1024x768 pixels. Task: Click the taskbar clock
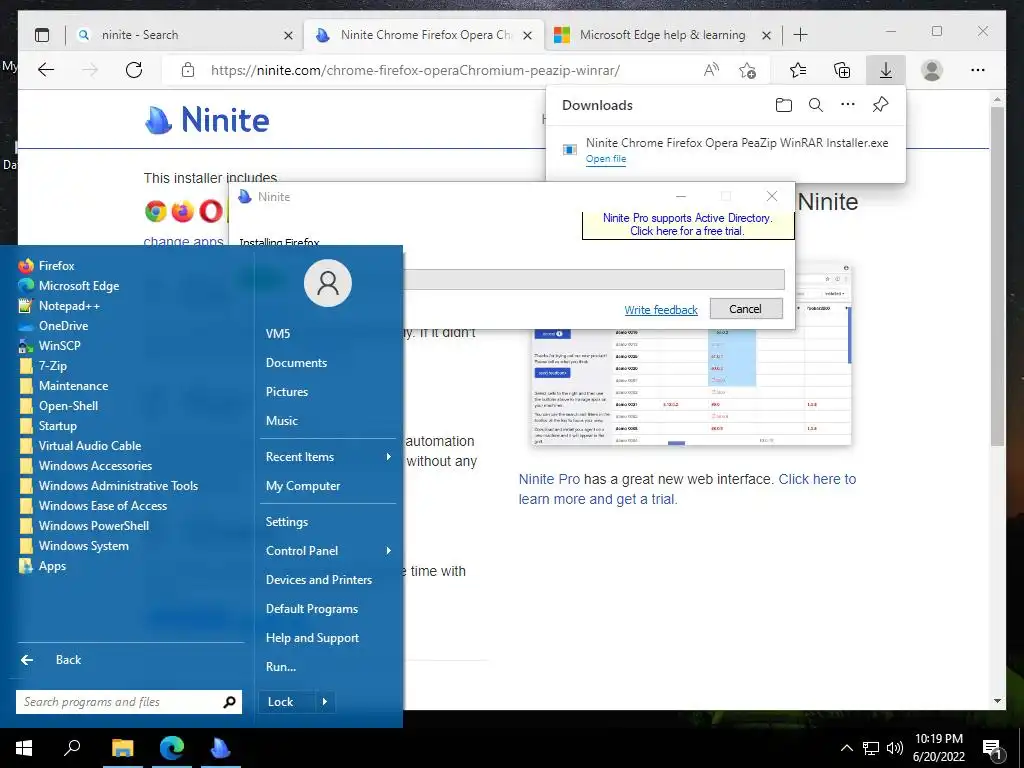[x=938, y=748]
